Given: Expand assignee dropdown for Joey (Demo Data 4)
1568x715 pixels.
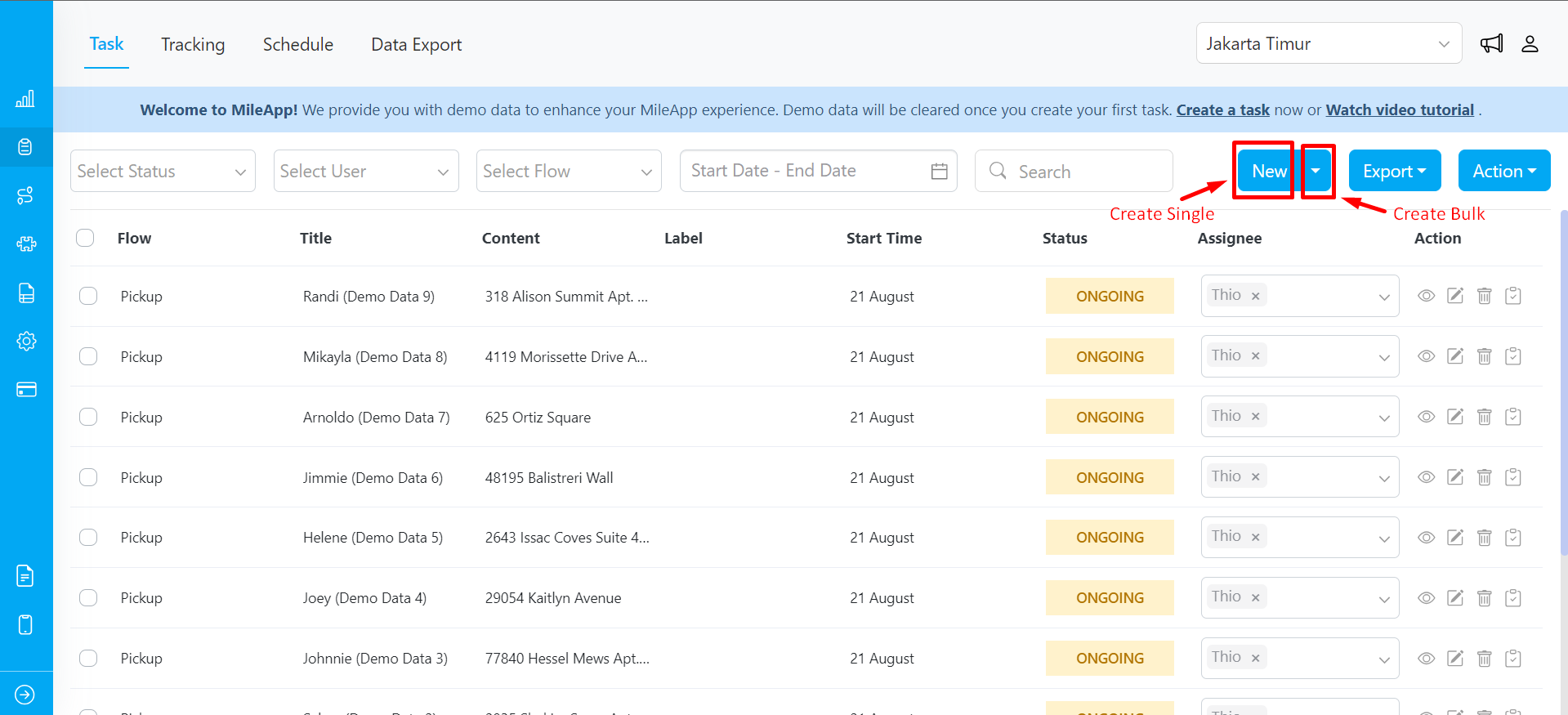Looking at the screenshot, I should pyautogui.click(x=1384, y=599).
